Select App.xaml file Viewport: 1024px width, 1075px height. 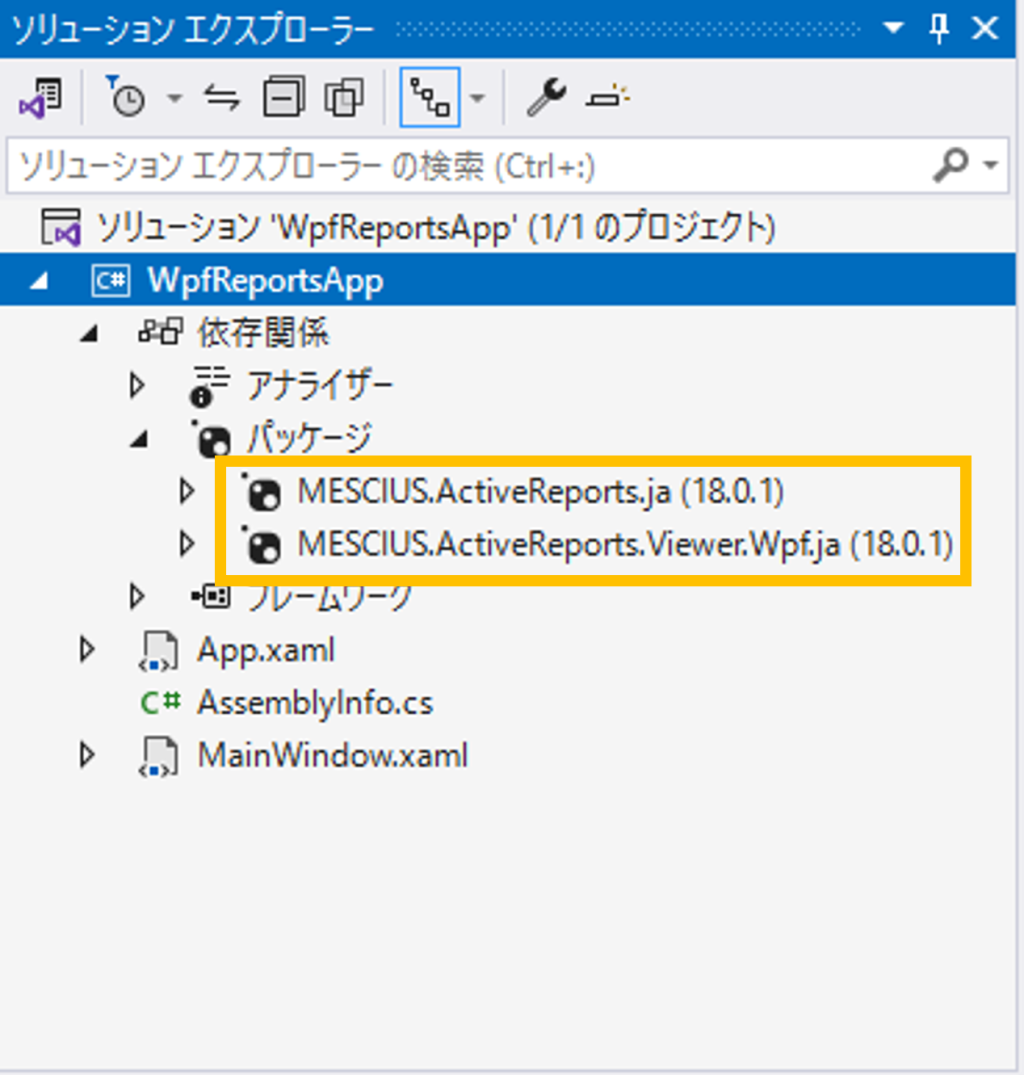tap(266, 649)
